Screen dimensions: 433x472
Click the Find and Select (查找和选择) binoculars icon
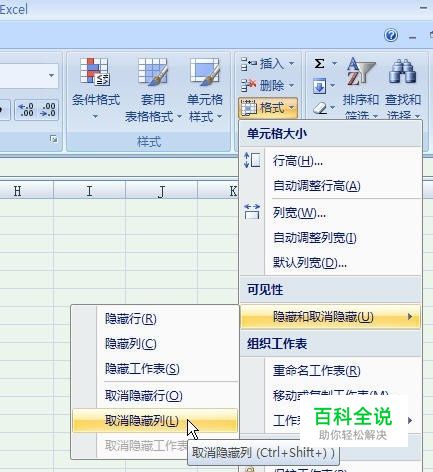402,71
